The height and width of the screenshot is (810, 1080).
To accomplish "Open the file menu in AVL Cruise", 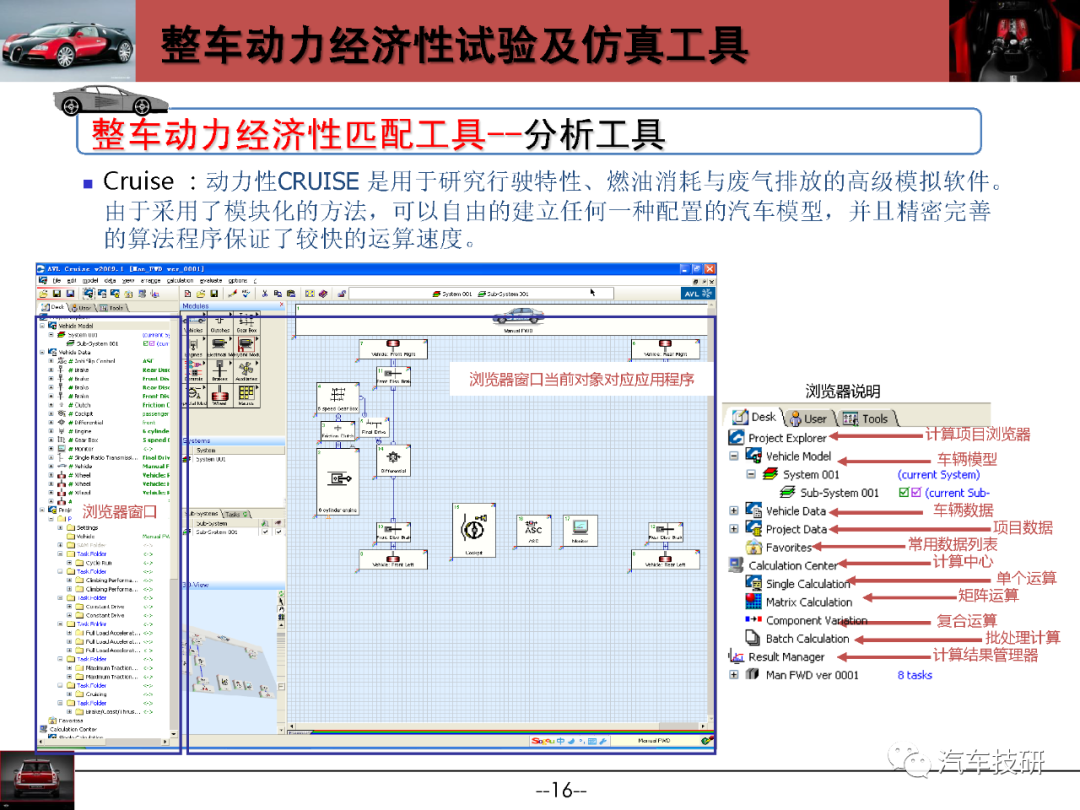I will point(57,280).
